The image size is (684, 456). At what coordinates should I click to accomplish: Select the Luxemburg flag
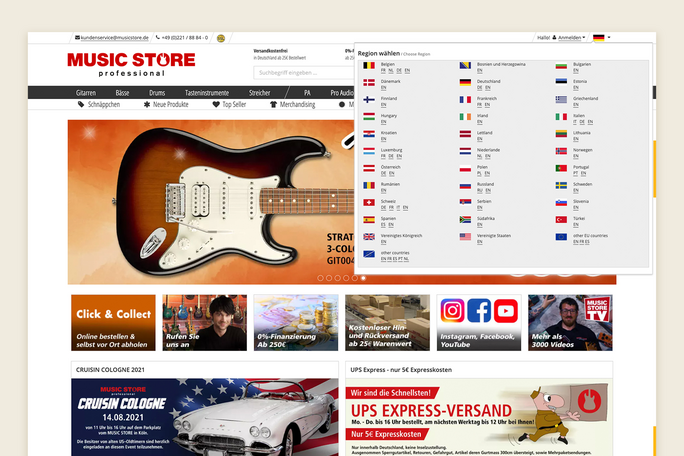point(369,151)
